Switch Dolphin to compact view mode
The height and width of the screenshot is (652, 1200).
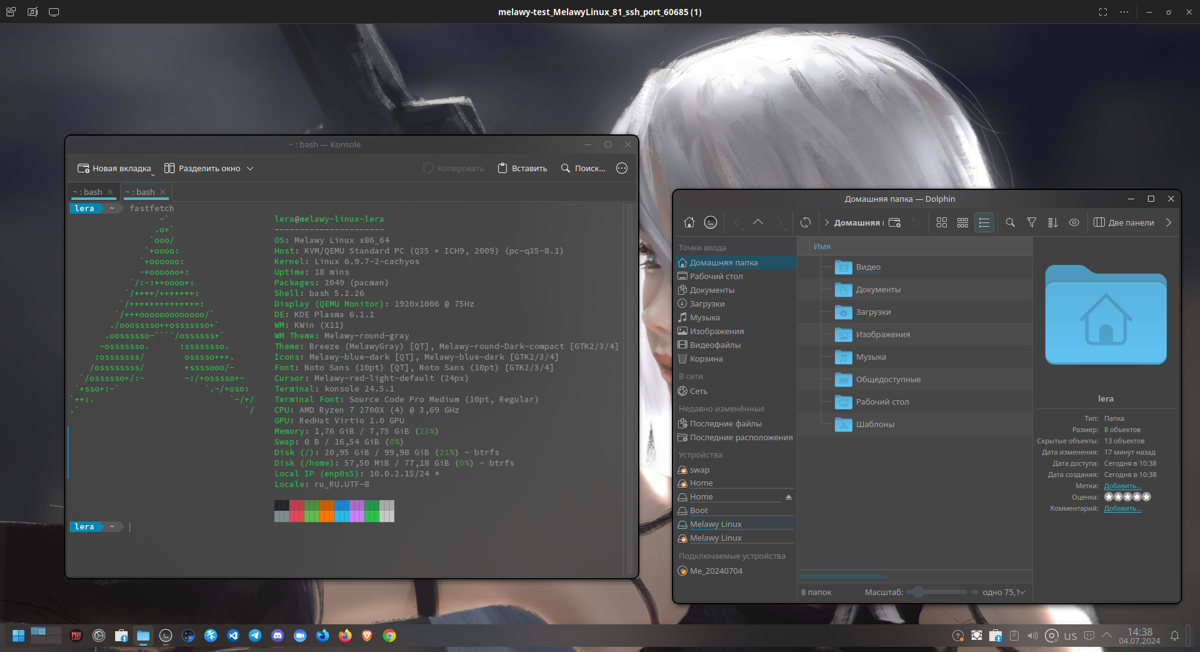(963, 223)
